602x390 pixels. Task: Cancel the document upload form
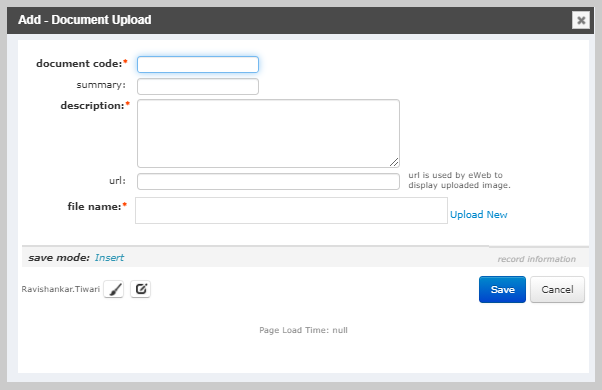(557, 289)
